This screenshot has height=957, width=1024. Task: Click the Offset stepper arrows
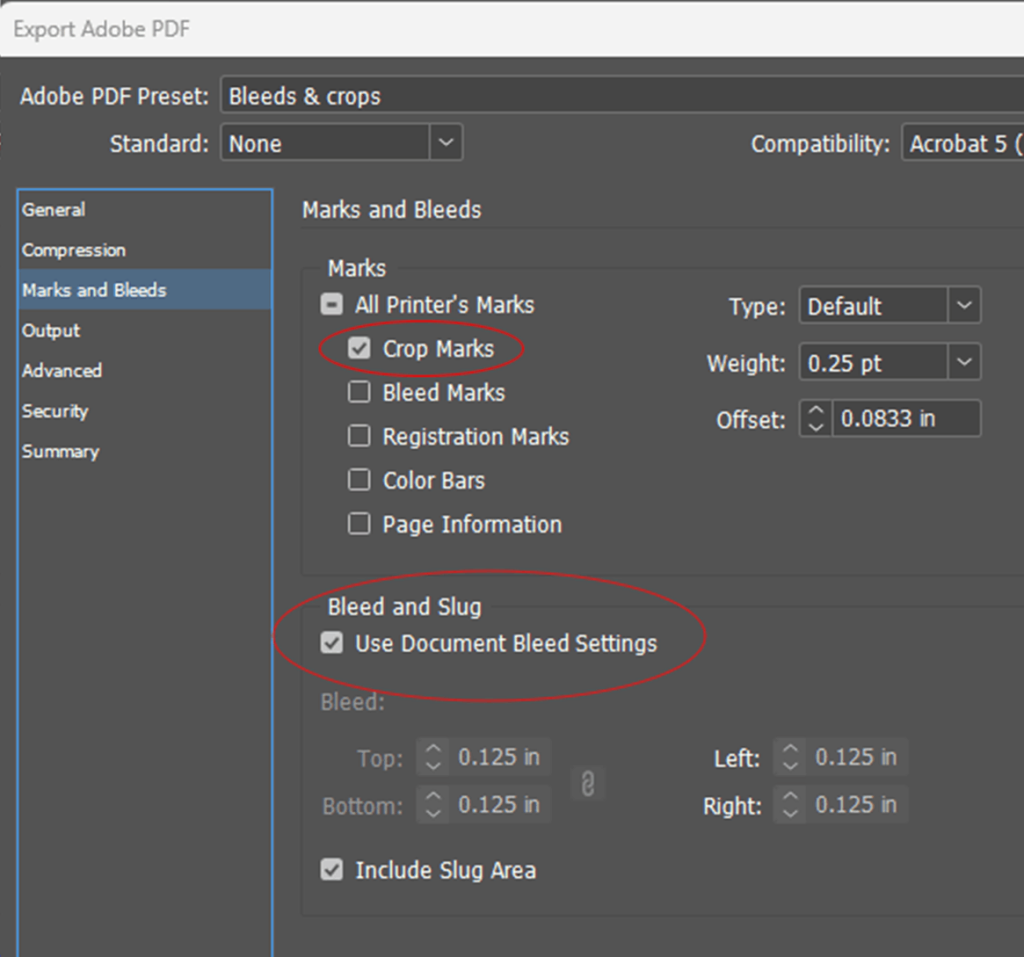816,419
